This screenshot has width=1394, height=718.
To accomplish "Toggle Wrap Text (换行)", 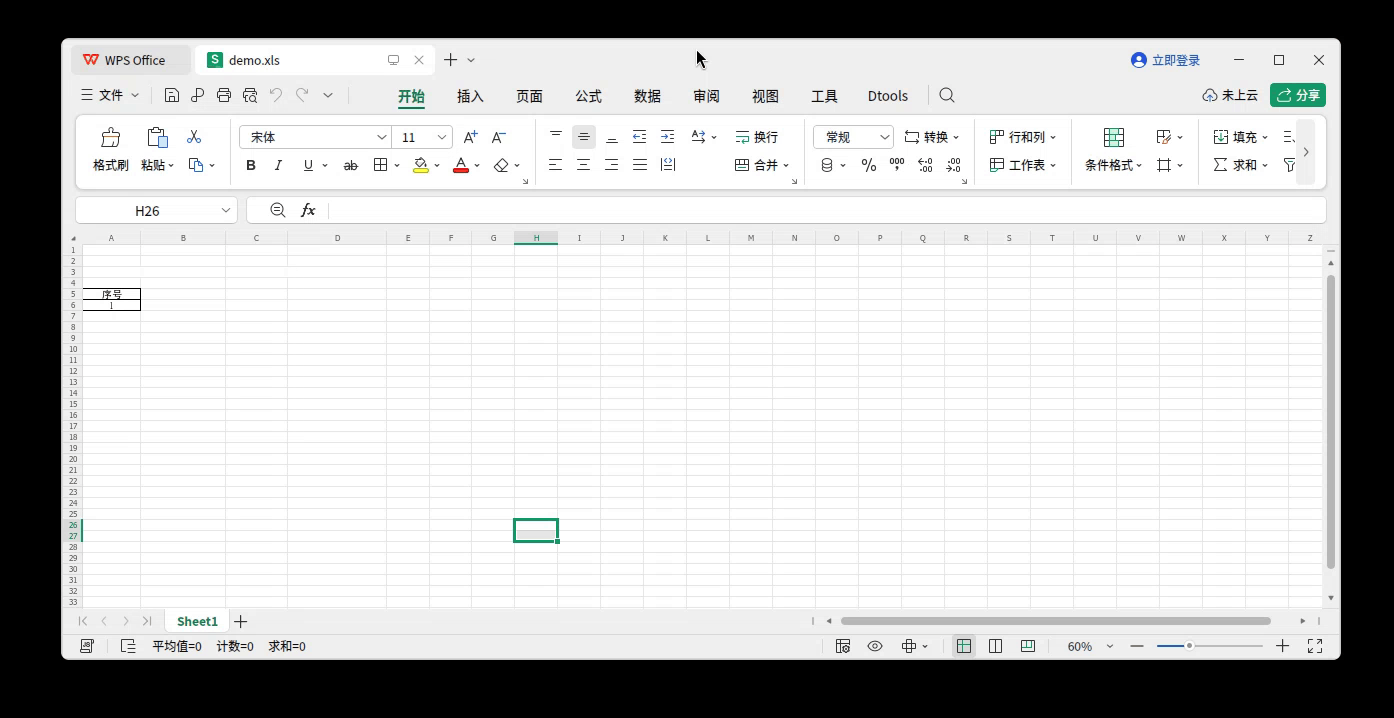I will (x=756, y=137).
